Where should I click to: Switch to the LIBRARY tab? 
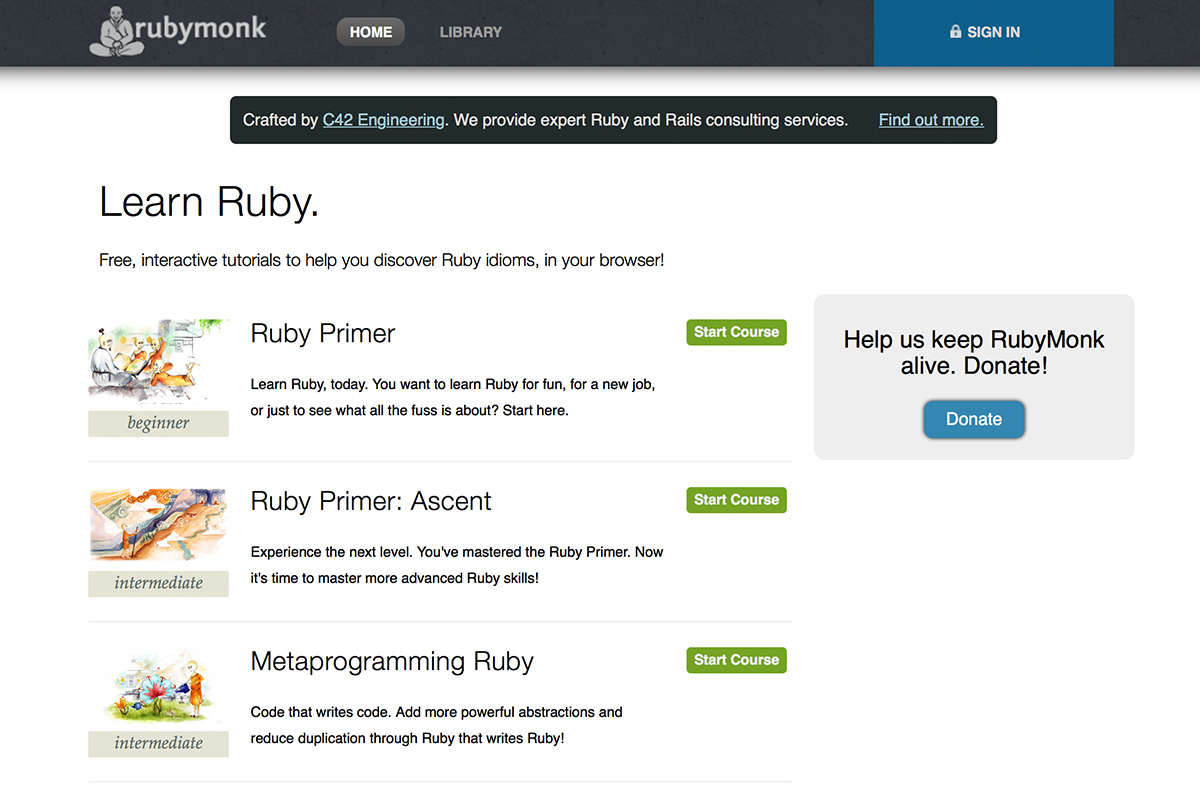point(470,31)
